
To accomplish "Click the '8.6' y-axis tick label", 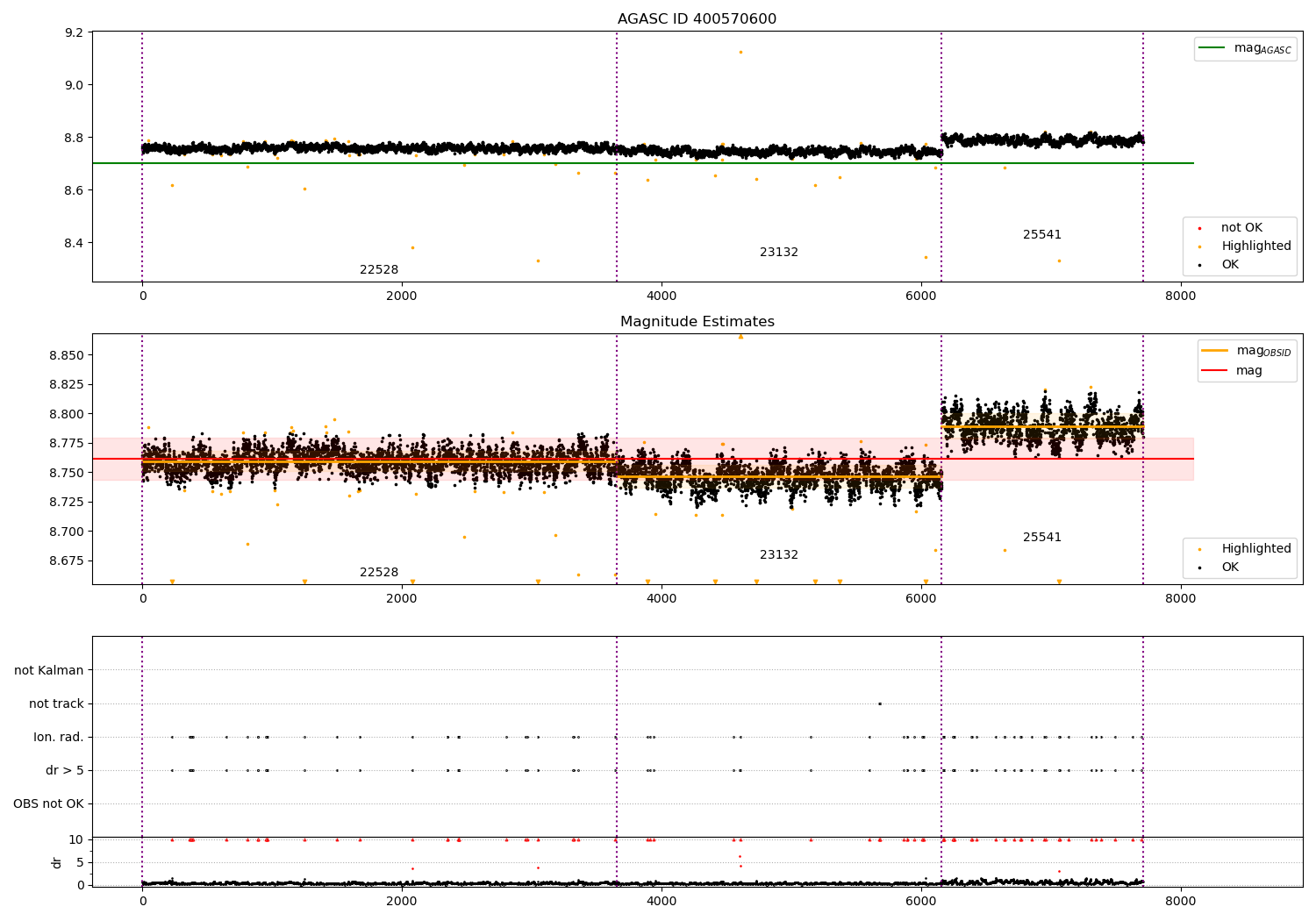I will [x=75, y=191].
